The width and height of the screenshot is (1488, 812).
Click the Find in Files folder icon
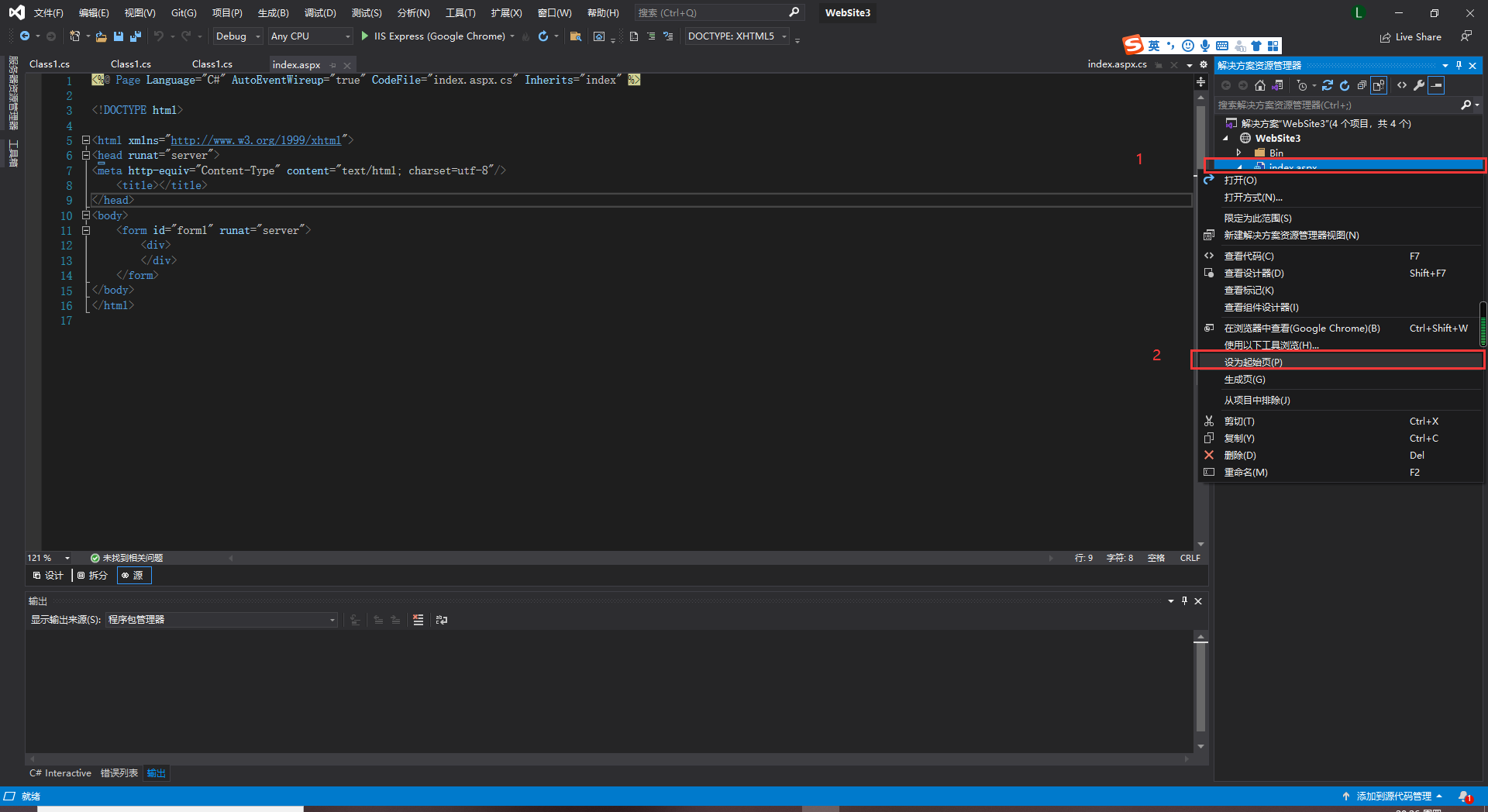(576, 36)
